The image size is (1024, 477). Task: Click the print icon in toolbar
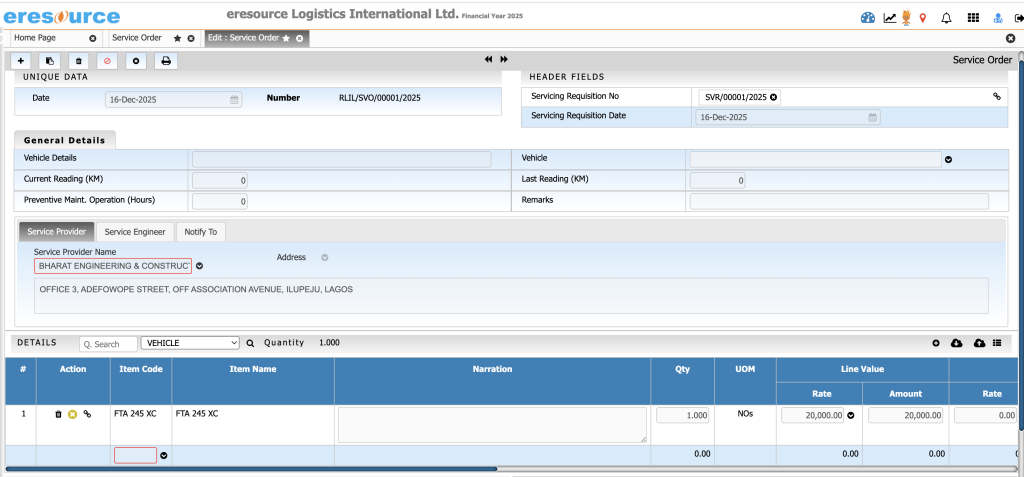pos(166,61)
